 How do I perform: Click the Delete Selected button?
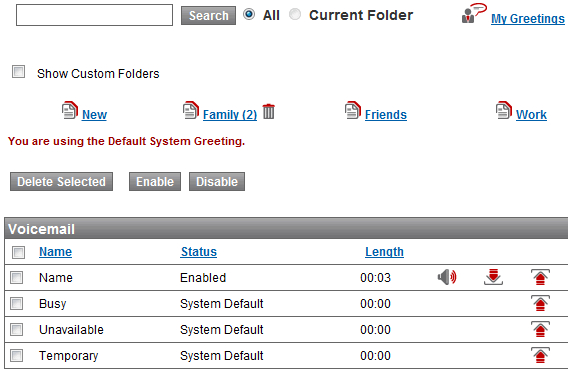pos(61,182)
